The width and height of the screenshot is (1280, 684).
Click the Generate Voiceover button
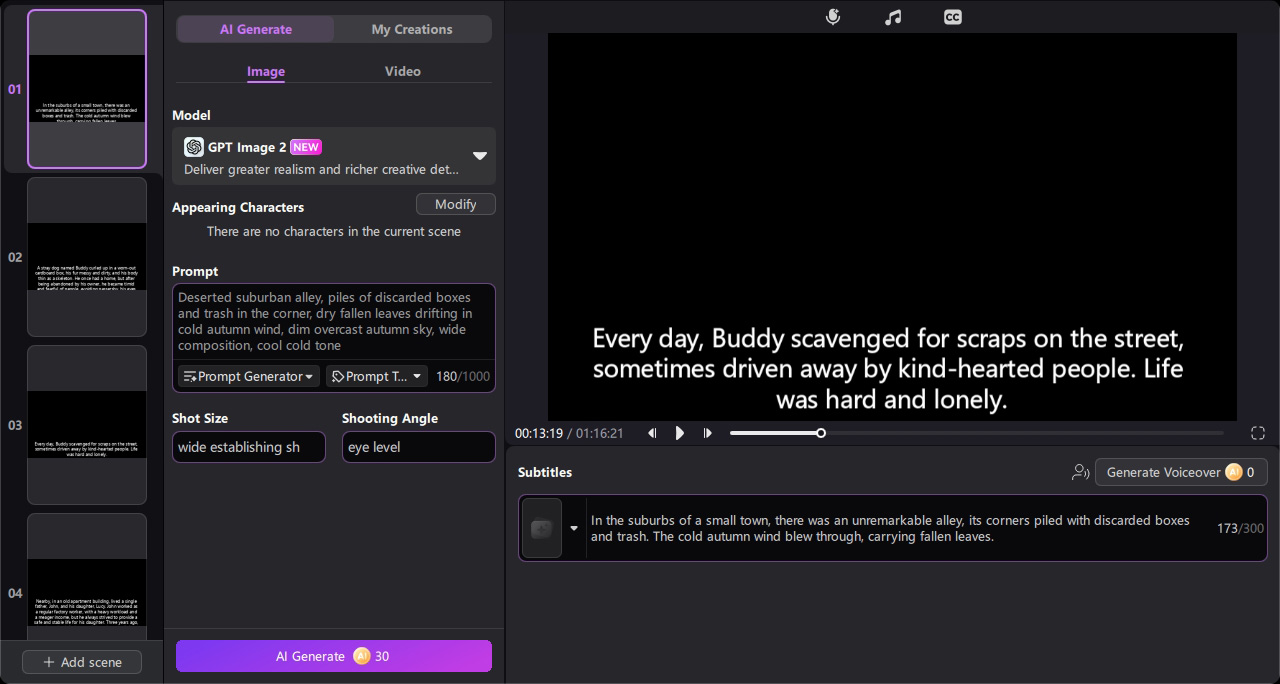tap(1181, 472)
